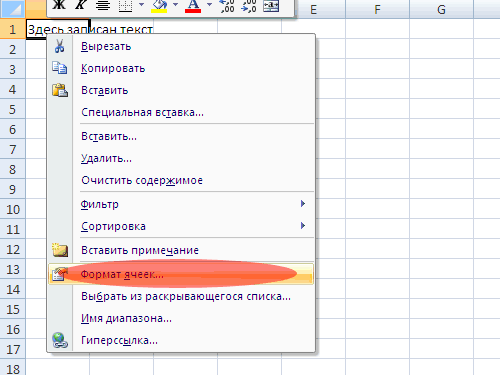This screenshot has height=375, width=500.
Task: Select row 10 header
Action: click(x=13, y=209)
